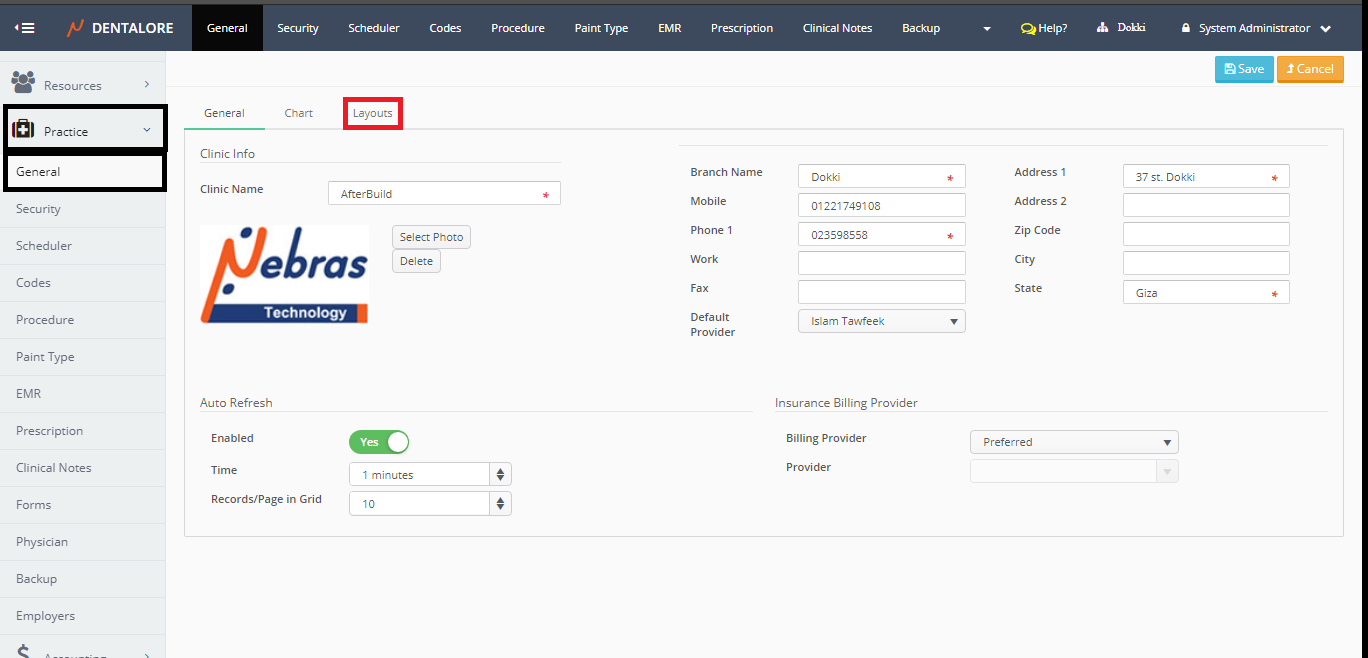Switch to the Chart tab
This screenshot has height=658, width=1368.
(298, 113)
